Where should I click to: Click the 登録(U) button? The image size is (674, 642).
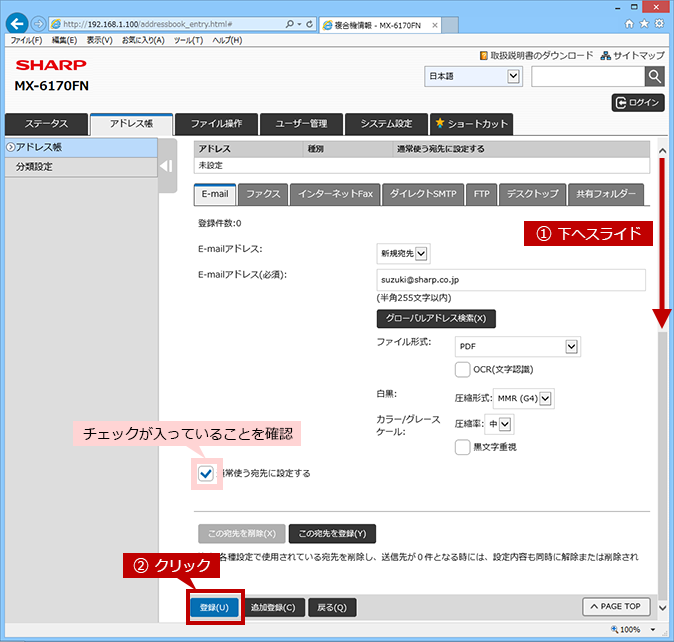214,608
